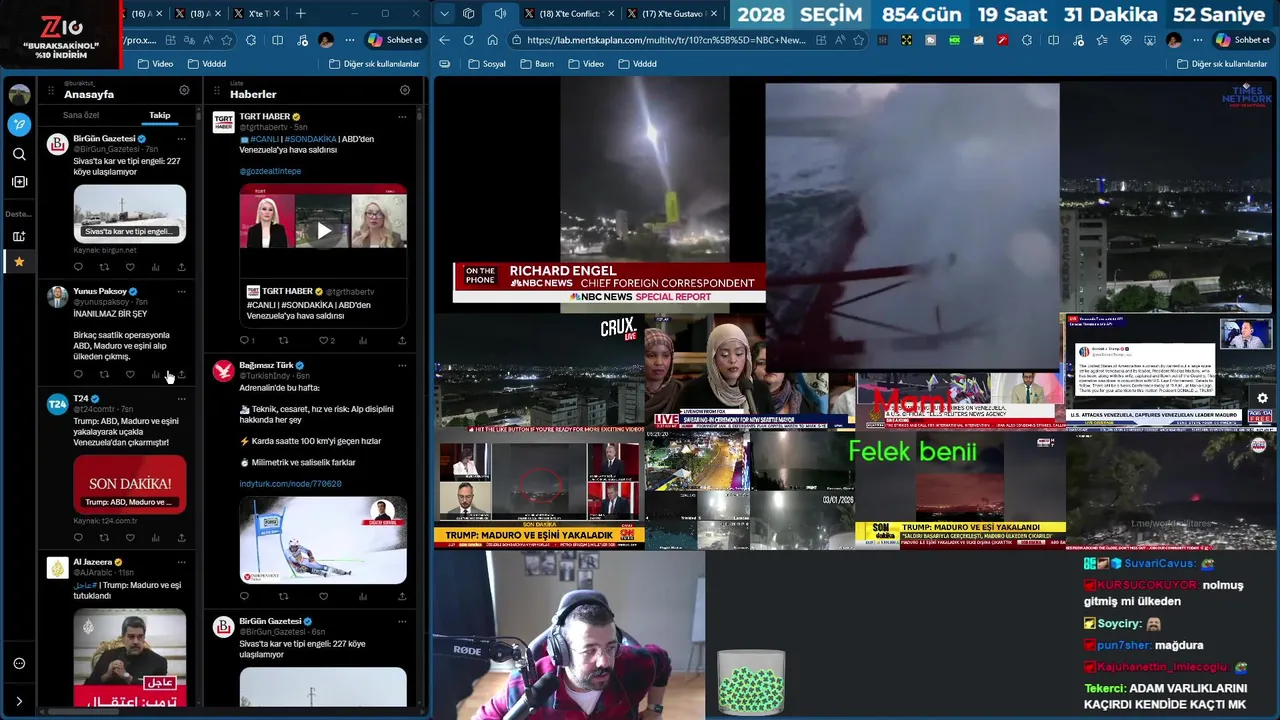This screenshot has height=720, width=1280.
Task: Go to home page in right browser
Action: pos(492,40)
